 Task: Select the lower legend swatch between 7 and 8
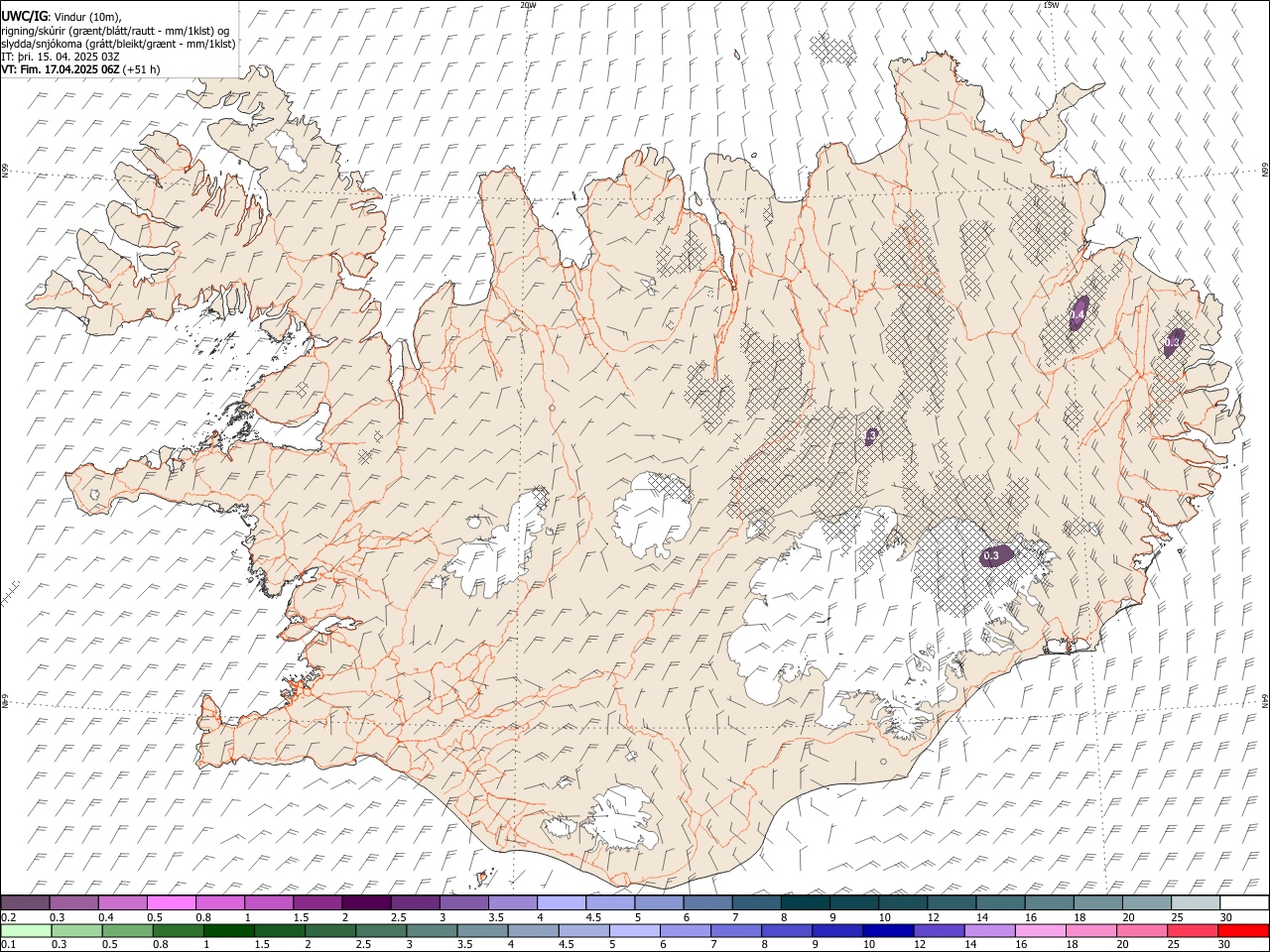coord(736,930)
